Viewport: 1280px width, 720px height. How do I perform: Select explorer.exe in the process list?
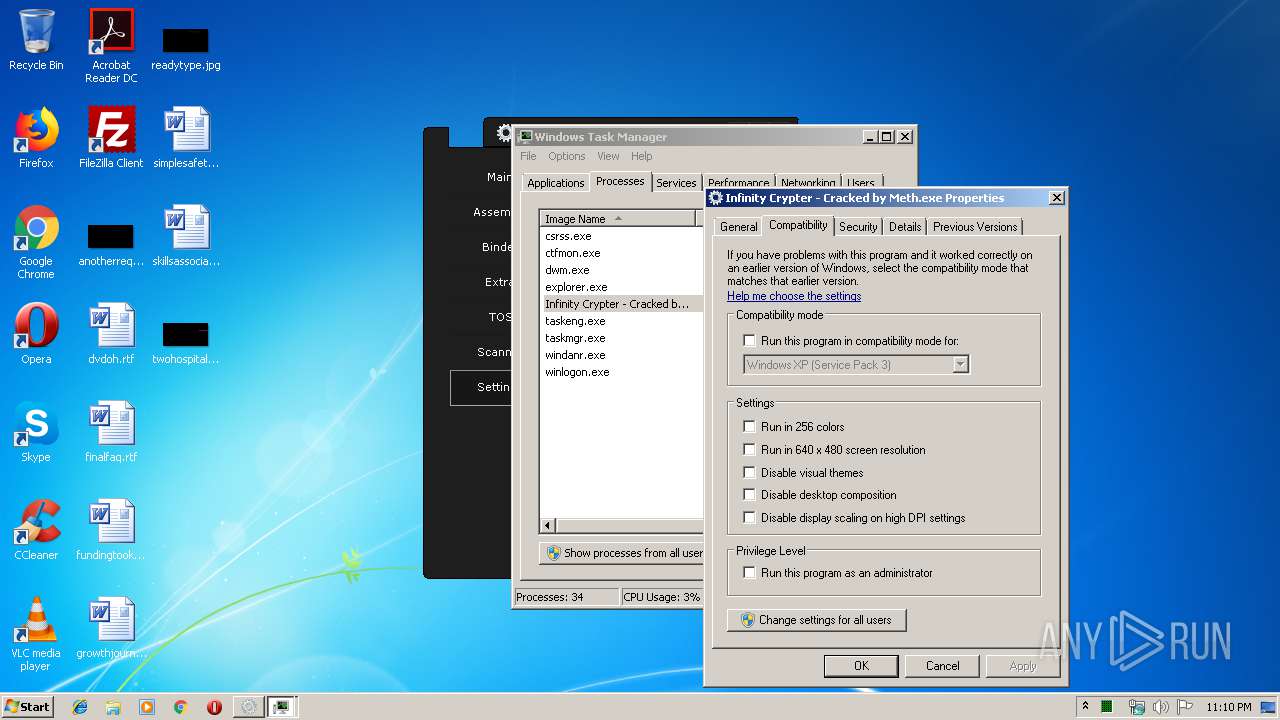click(x=576, y=287)
